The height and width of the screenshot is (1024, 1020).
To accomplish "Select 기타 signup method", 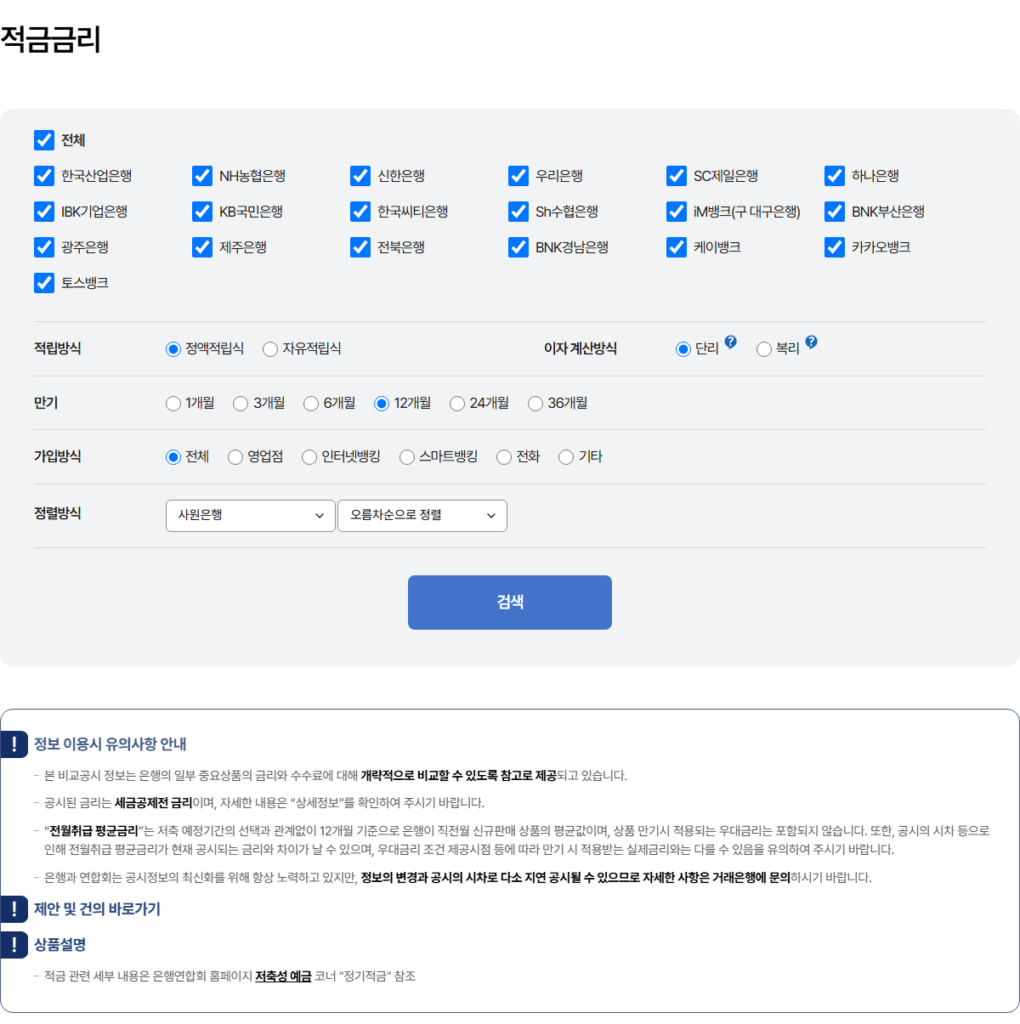I will coord(566,457).
